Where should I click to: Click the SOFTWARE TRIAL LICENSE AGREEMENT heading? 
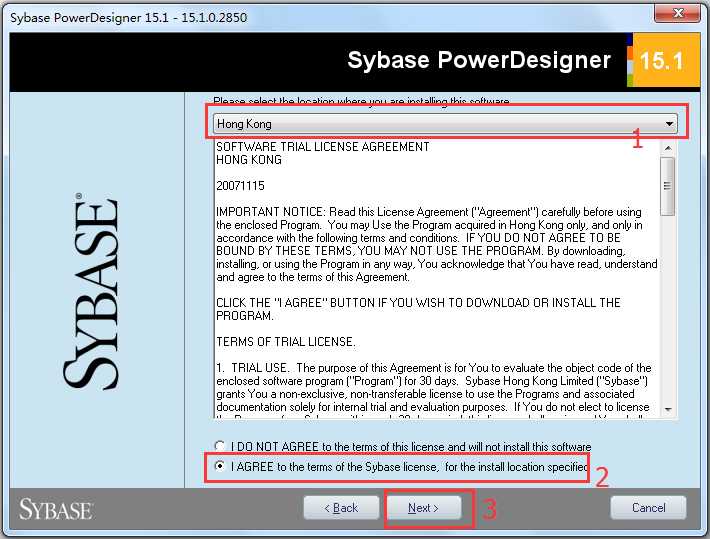click(x=322, y=147)
